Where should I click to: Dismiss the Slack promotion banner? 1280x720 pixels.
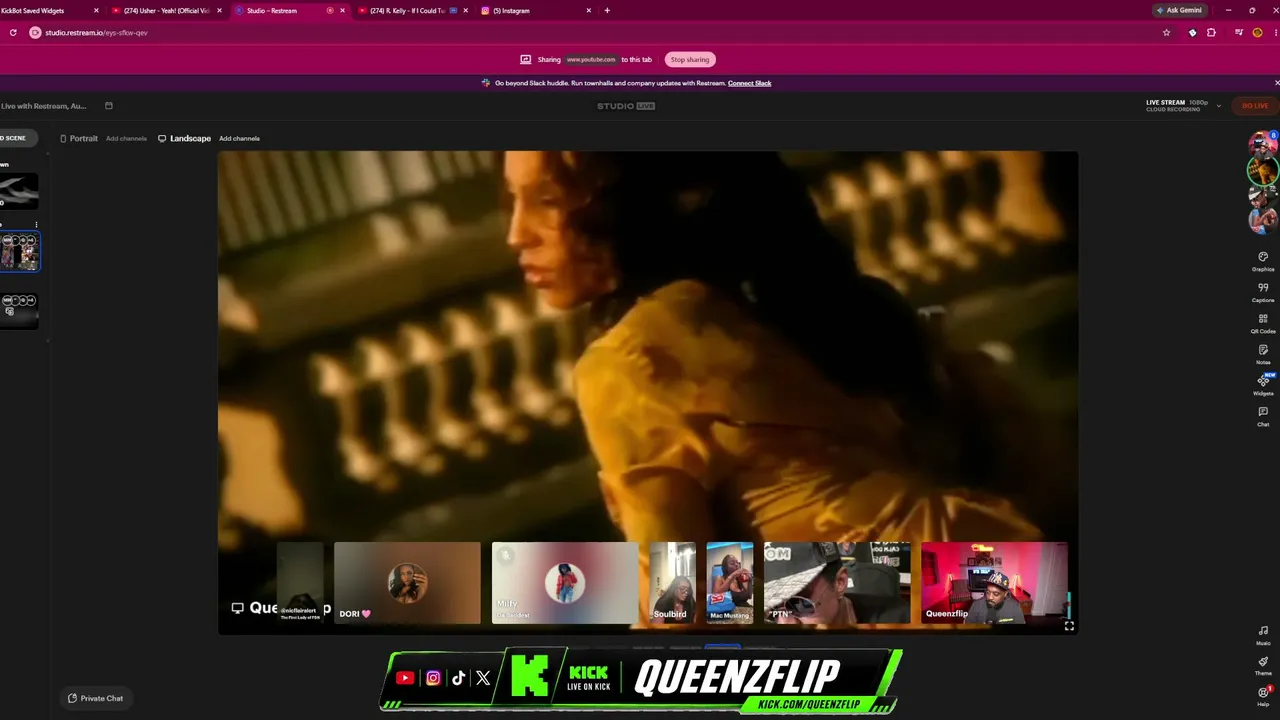pos(1276,83)
